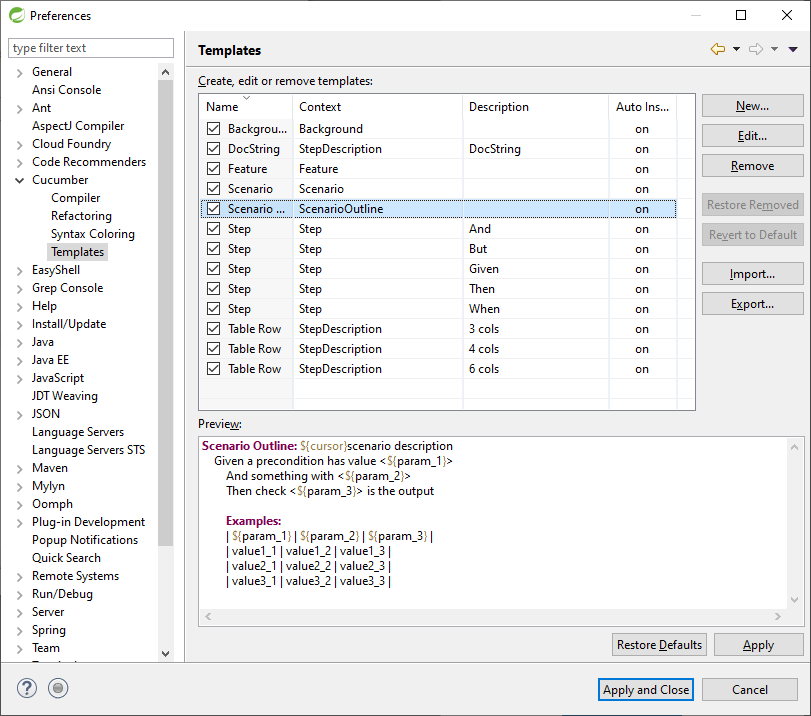Select Syntax Coloring under Cucumber

click(92, 234)
